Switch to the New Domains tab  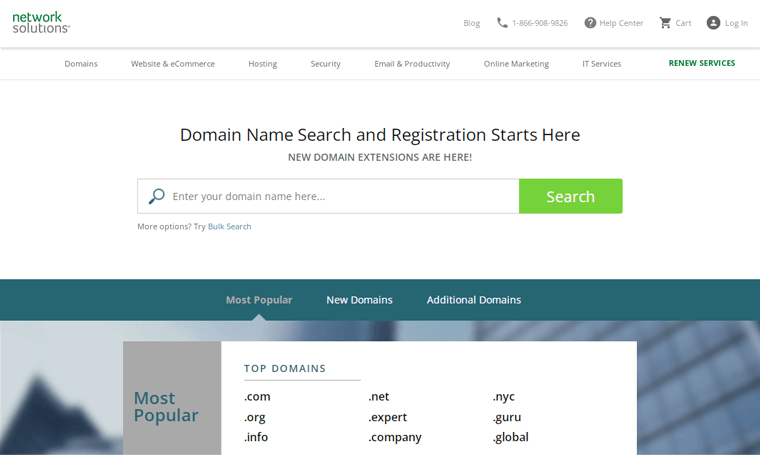tap(359, 300)
